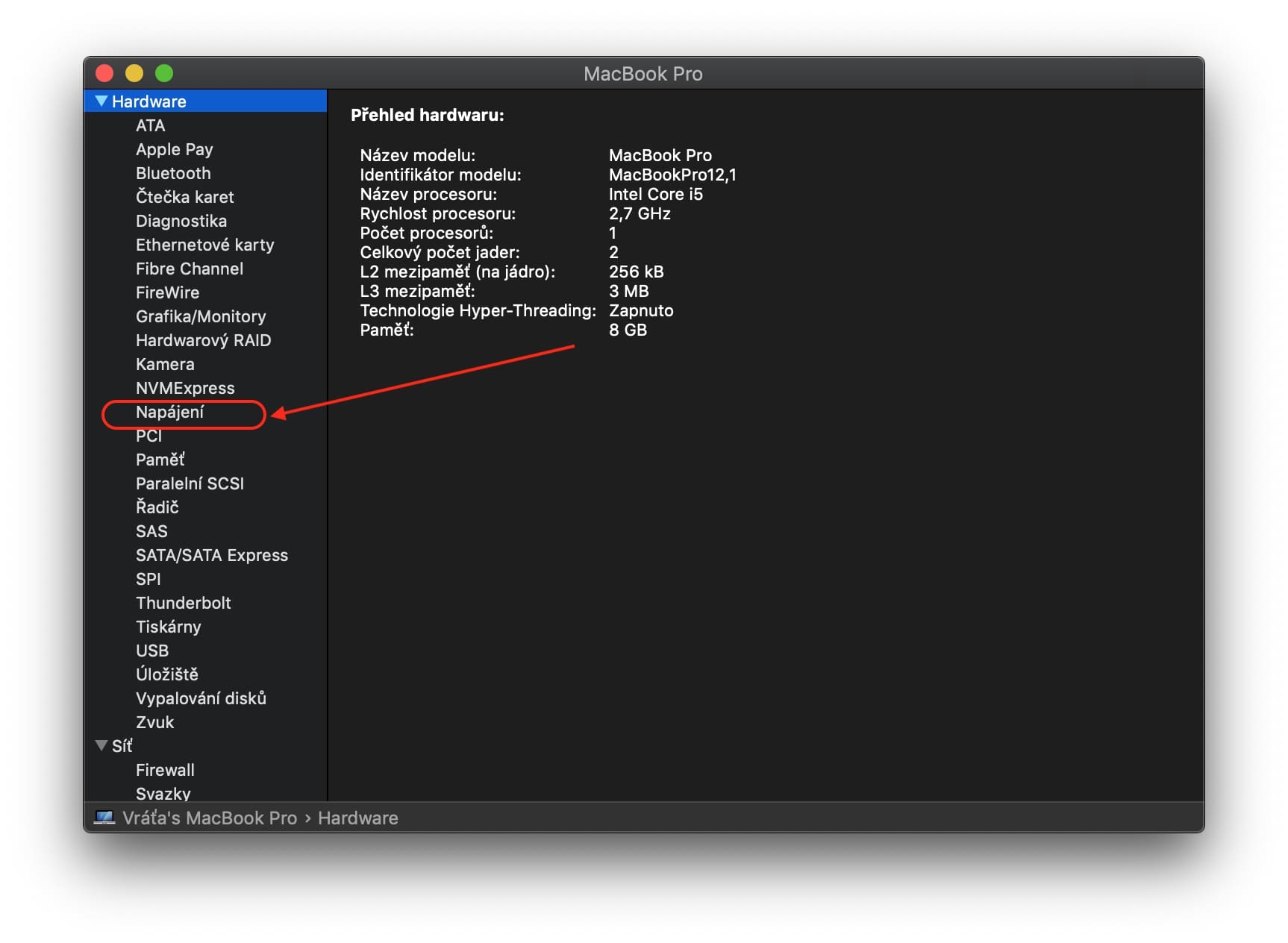Image resolution: width=1288 pixels, height=943 pixels.
Task: Click the green zoom window button
Action: click(164, 73)
